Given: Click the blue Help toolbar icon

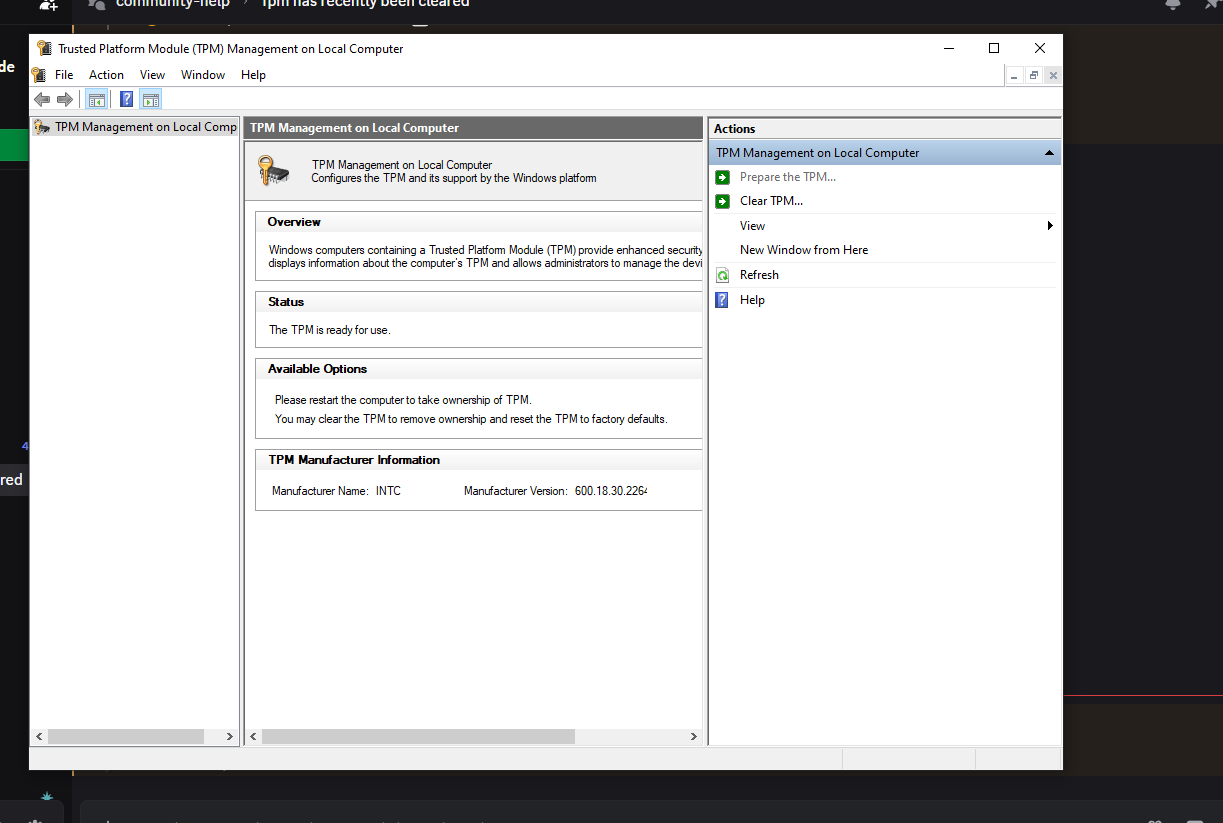Looking at the screenshot, I should [127, 99].
